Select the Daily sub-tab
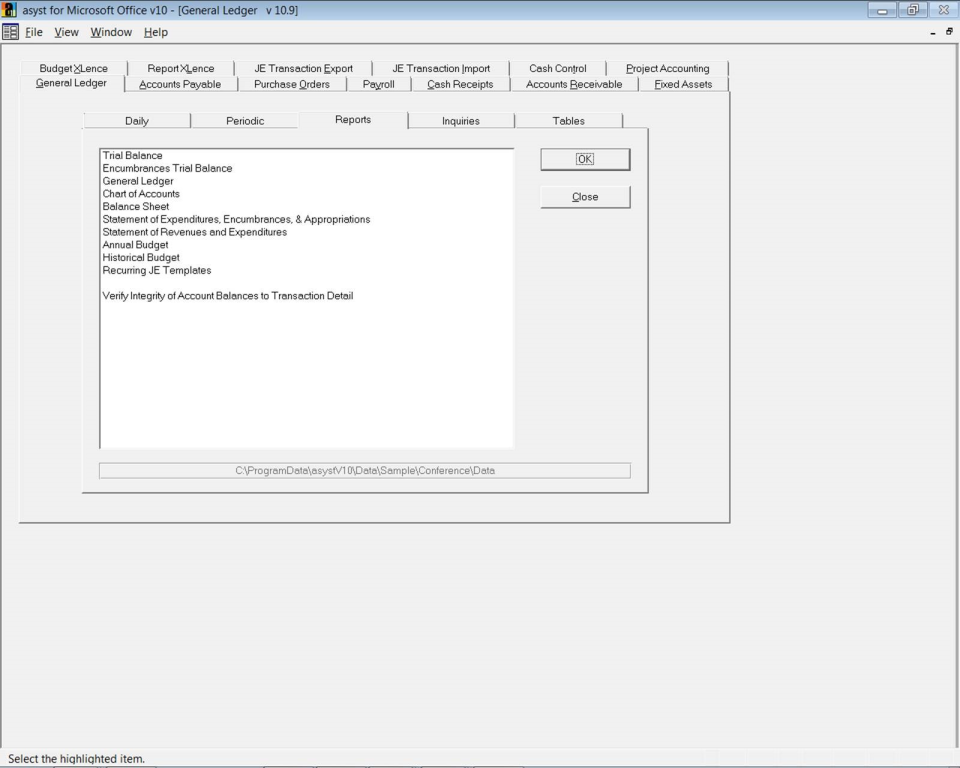960x768 pixels. [137, 121]
